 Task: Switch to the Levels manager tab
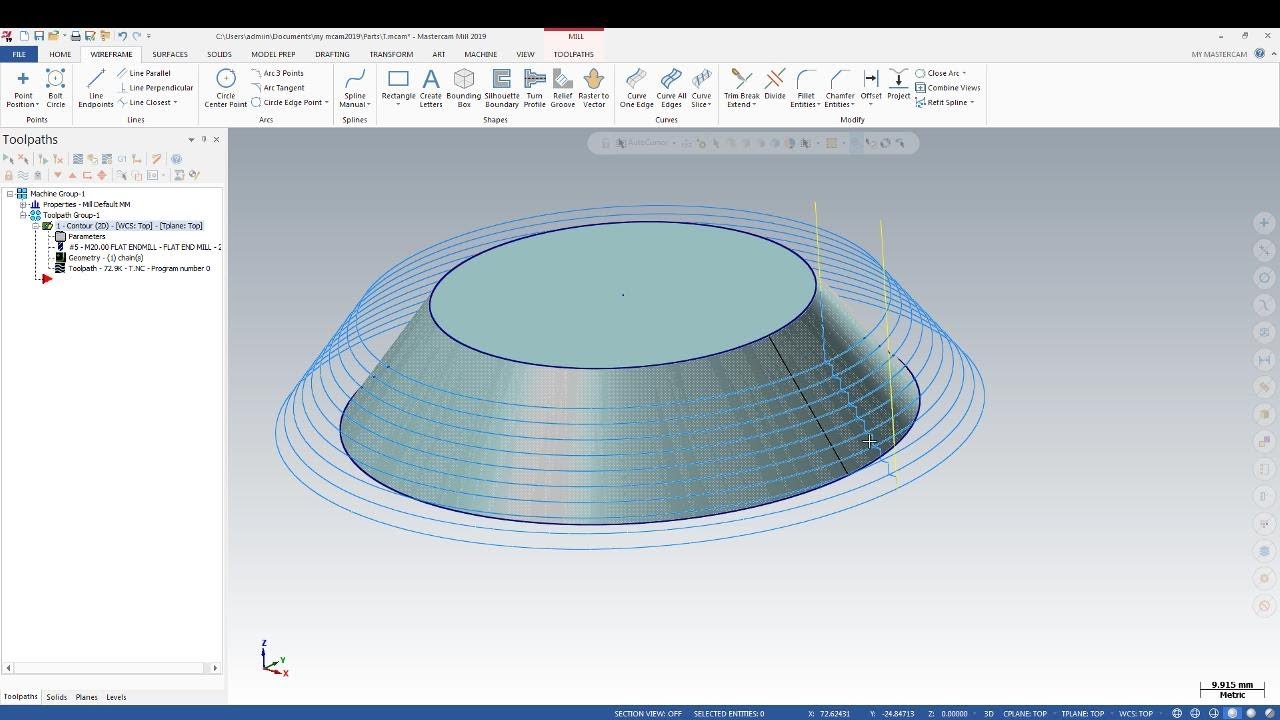(116, 697)
